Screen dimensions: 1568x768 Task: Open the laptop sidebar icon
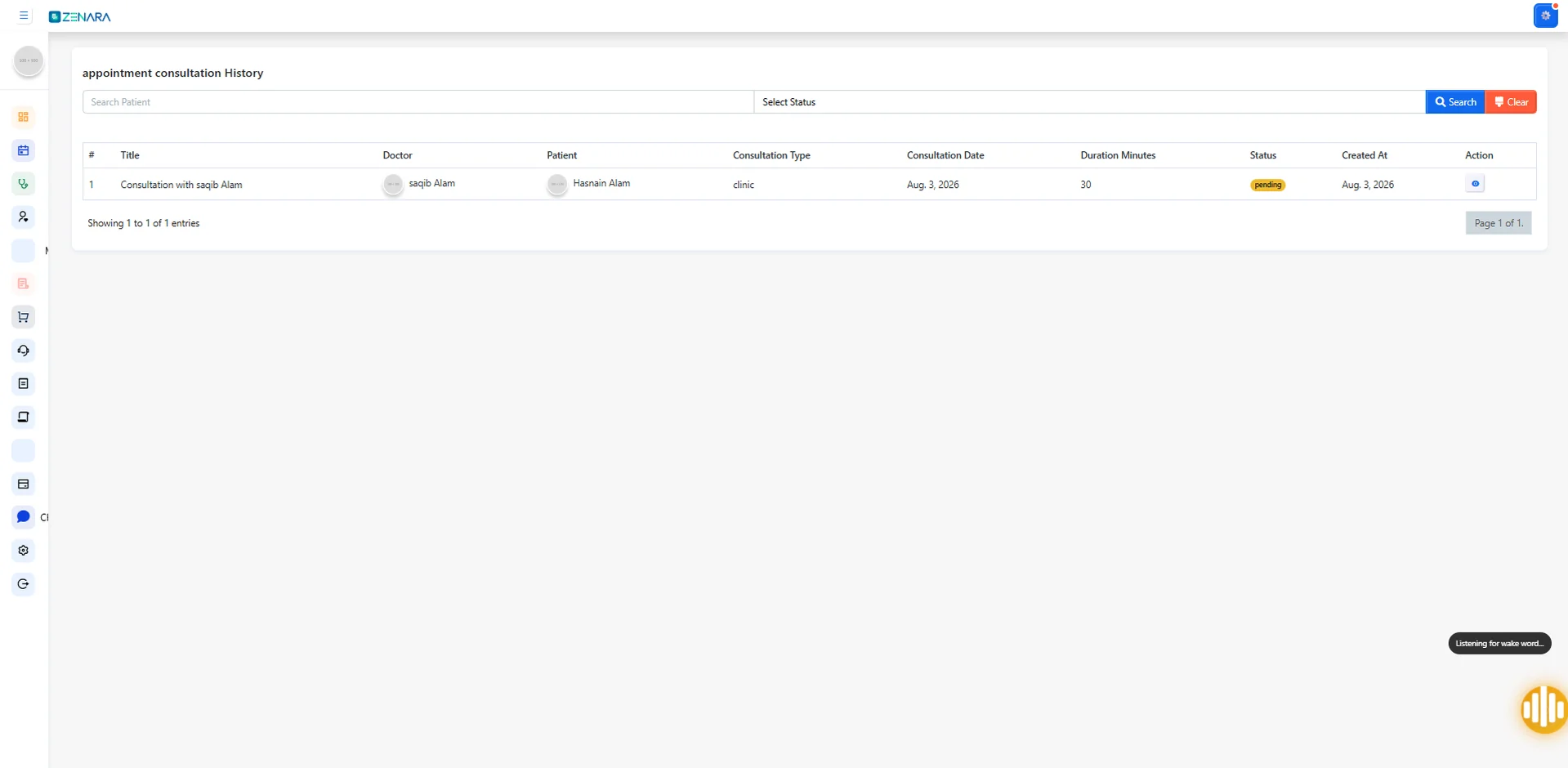pos(24,417)
